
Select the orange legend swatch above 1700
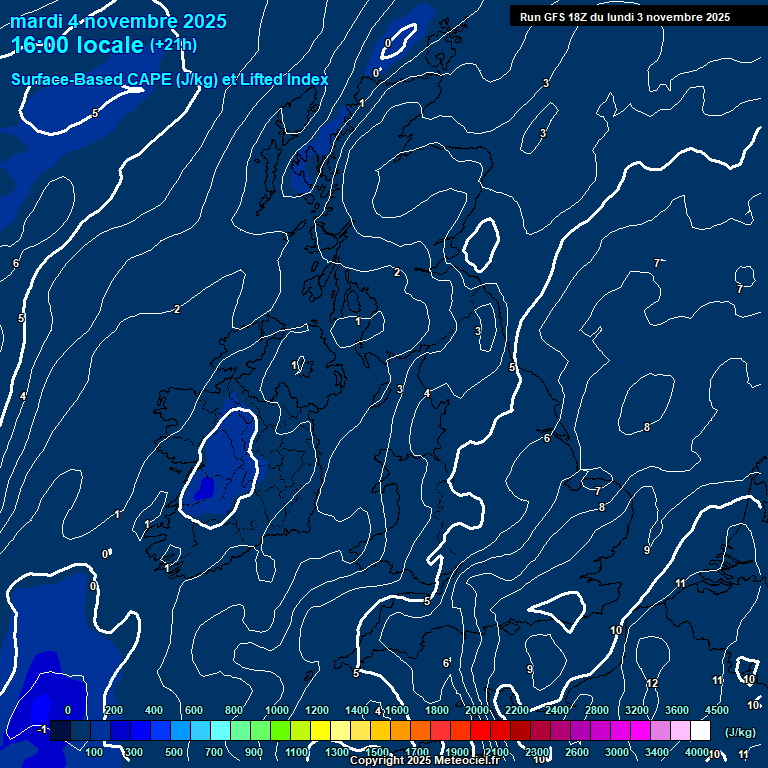click(400, 730)
